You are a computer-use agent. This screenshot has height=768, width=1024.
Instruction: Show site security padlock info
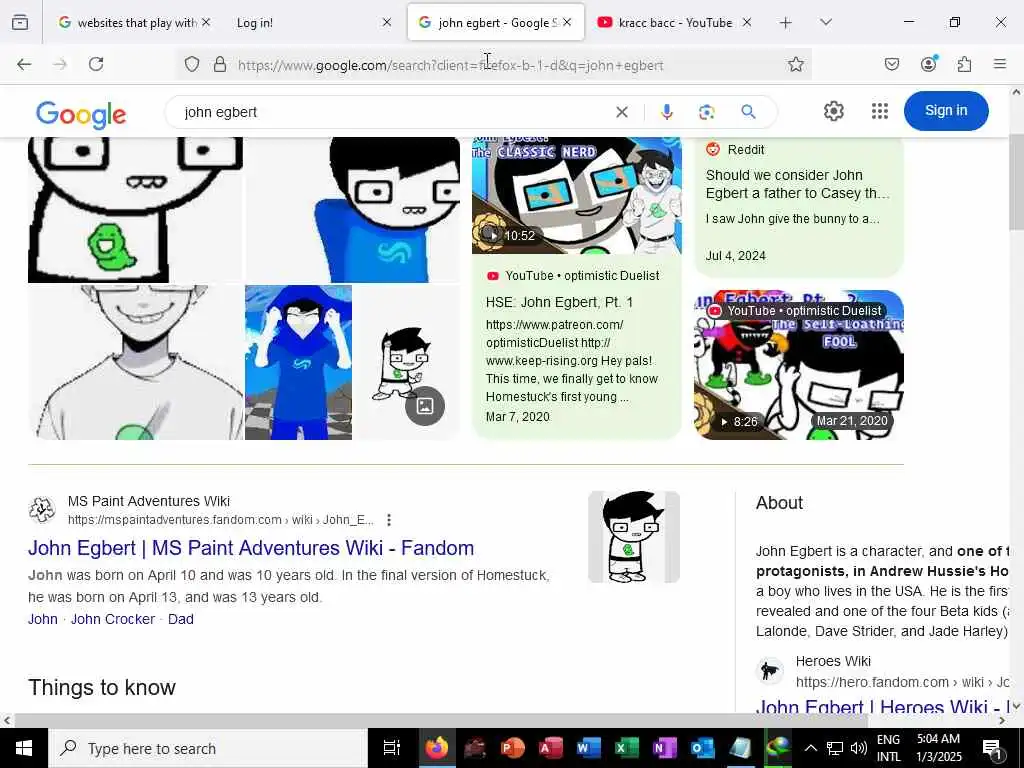coord(220,64)
